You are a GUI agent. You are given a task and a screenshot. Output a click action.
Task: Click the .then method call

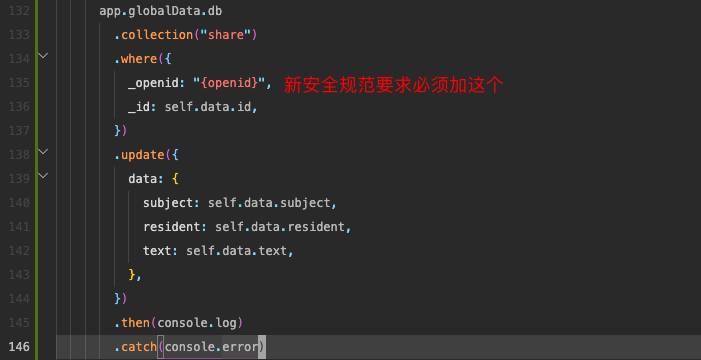coord(132,322)
